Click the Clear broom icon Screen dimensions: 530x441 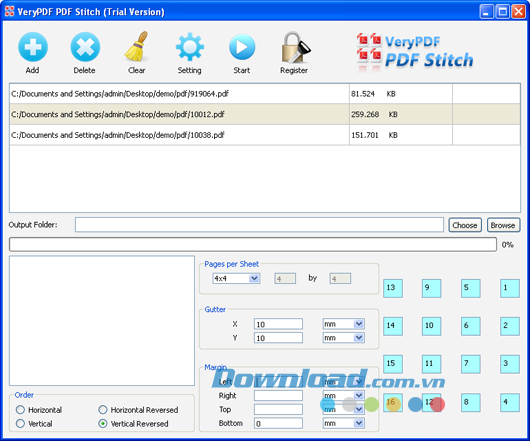[x=137, y=46]
